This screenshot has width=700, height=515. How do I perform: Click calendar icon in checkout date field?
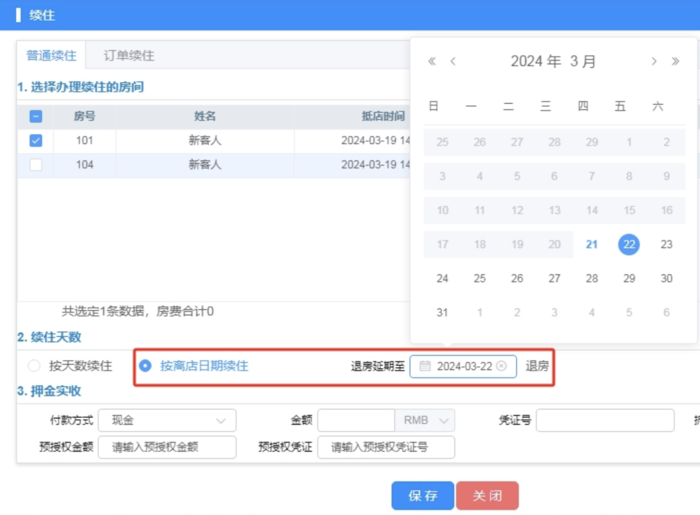pos(425,366)
